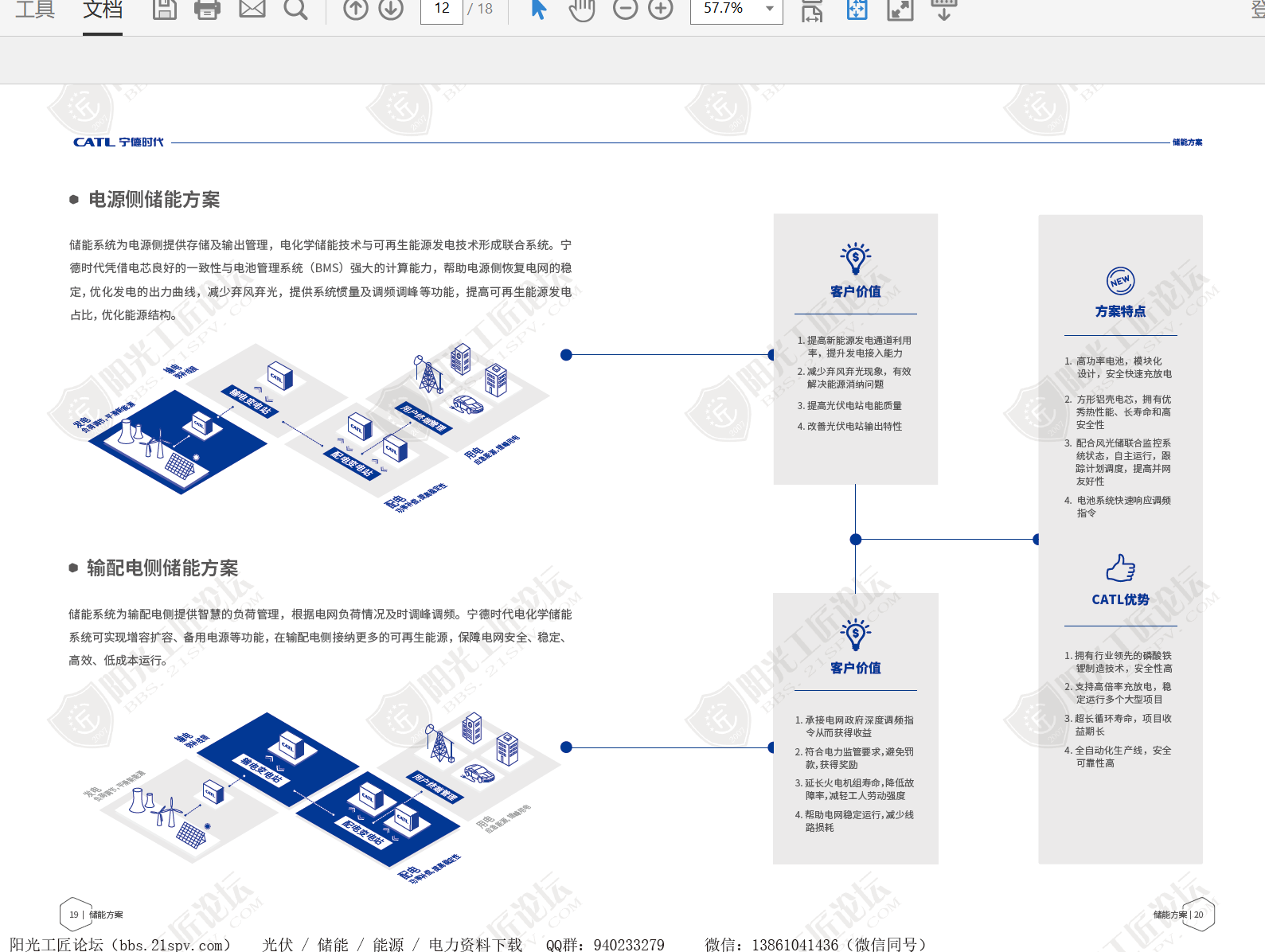Screen dimensions: 1265x952
Task: Go to the next page arrow
Action: 390,10
